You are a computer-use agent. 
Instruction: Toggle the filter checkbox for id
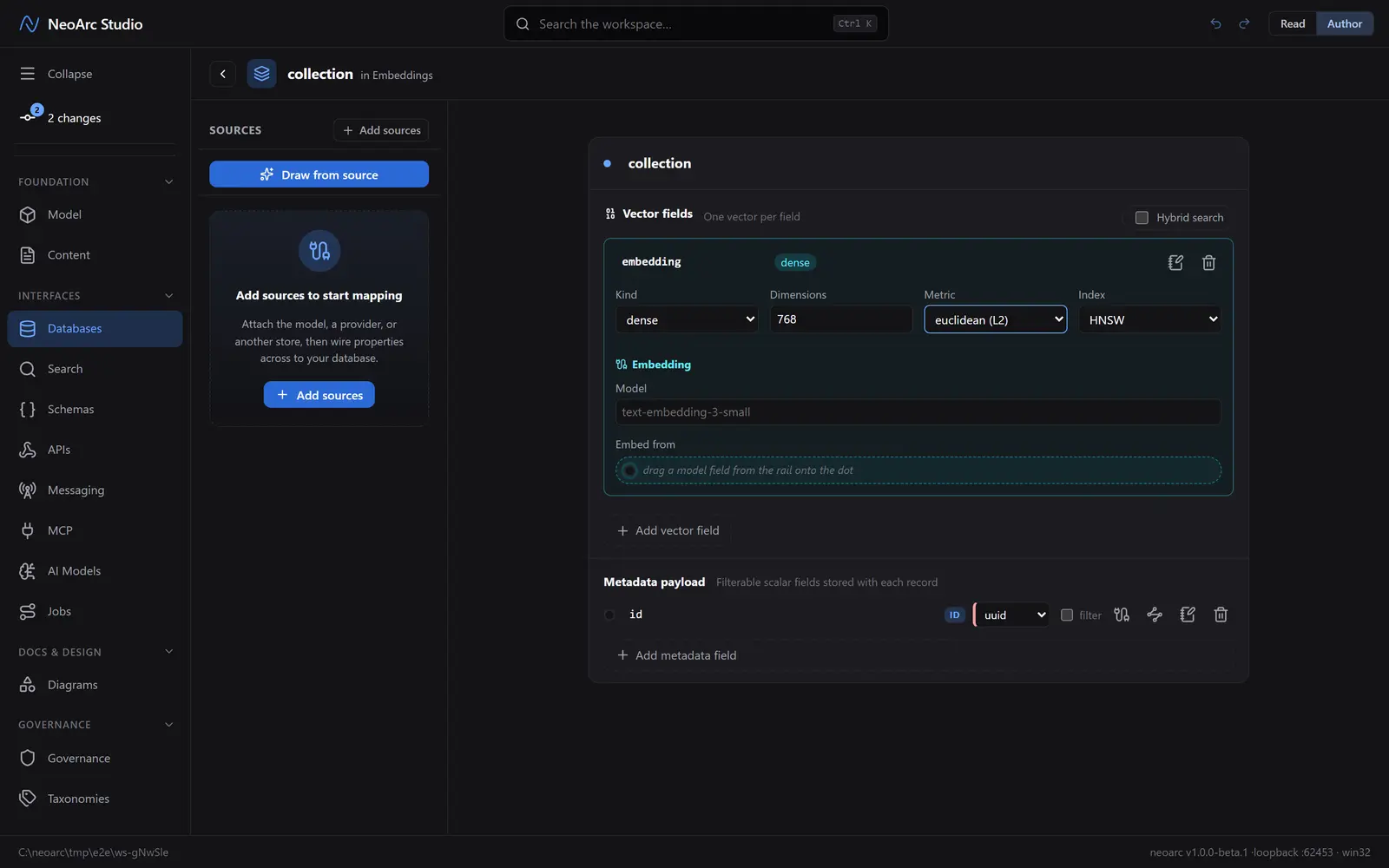(x=1067, y=615)
